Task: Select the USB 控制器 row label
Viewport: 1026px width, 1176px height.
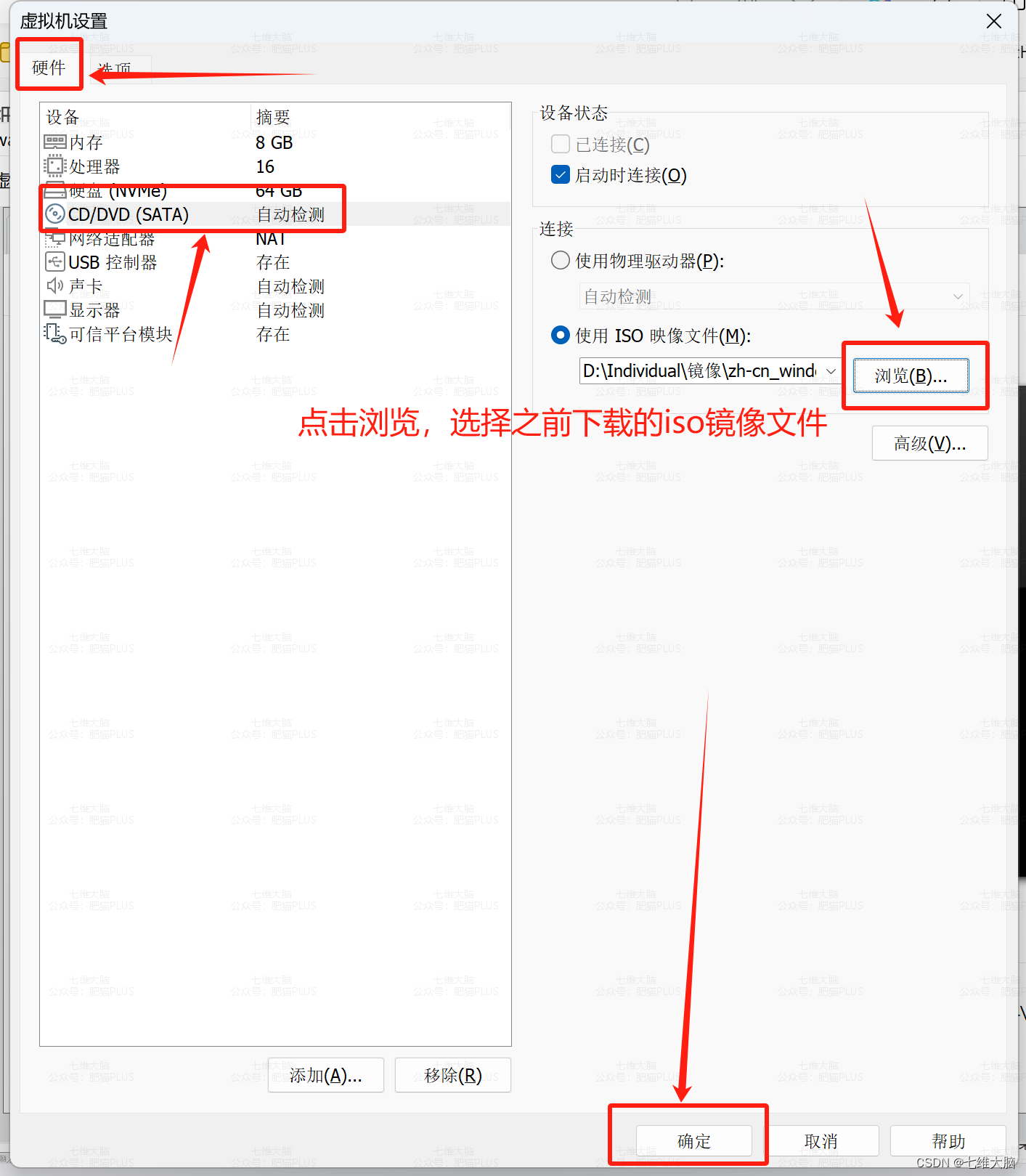Action: pos(113,262)
